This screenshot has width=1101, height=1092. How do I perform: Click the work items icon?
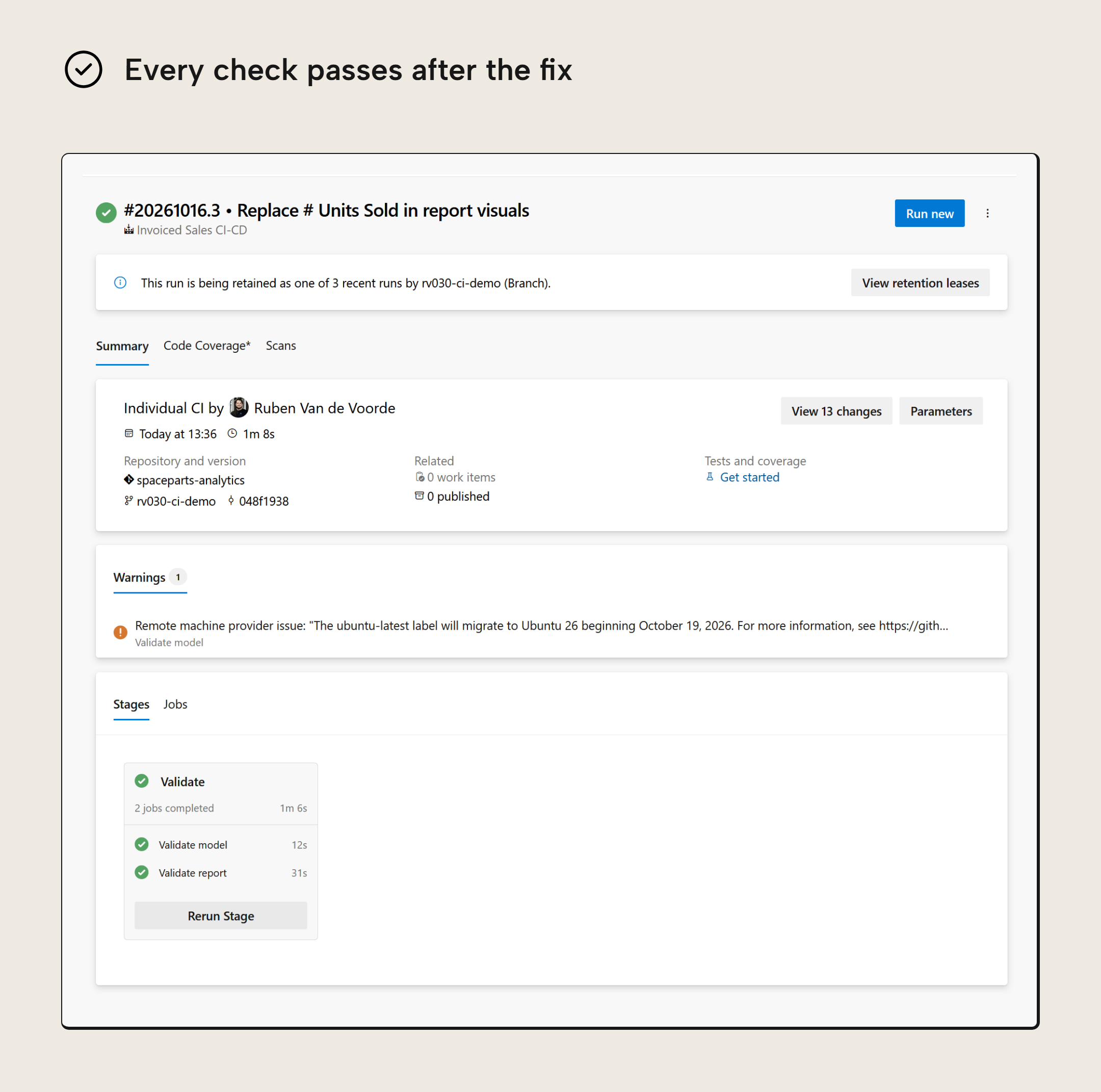[x=420, y=477]
